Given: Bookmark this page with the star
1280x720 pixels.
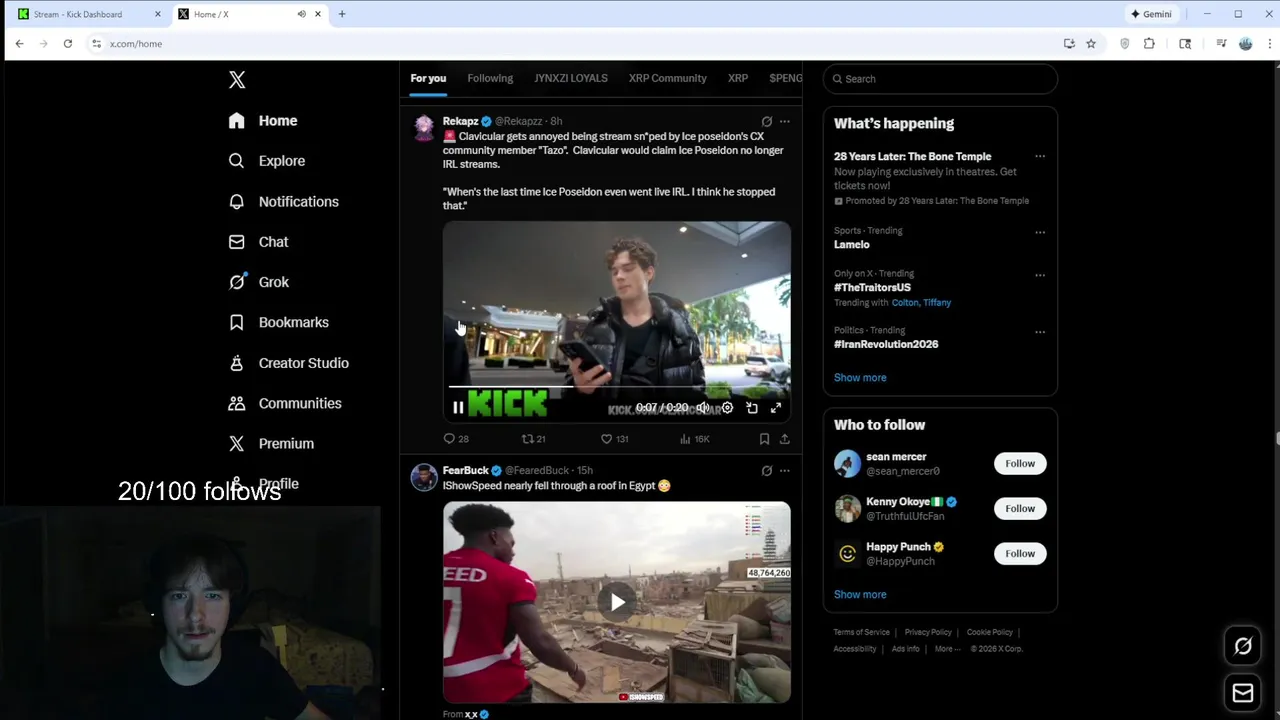Looking at the screenshot, I should point(1091,44).
